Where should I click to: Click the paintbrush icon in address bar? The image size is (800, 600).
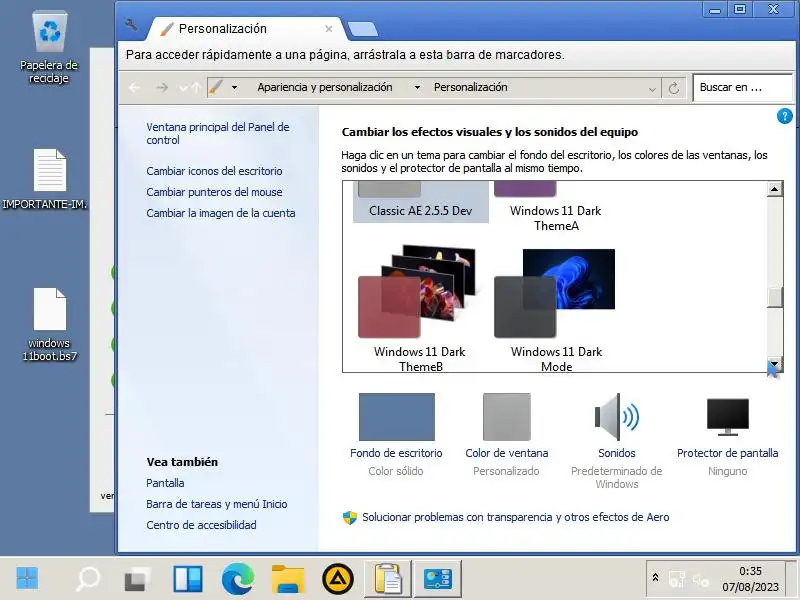216,87
